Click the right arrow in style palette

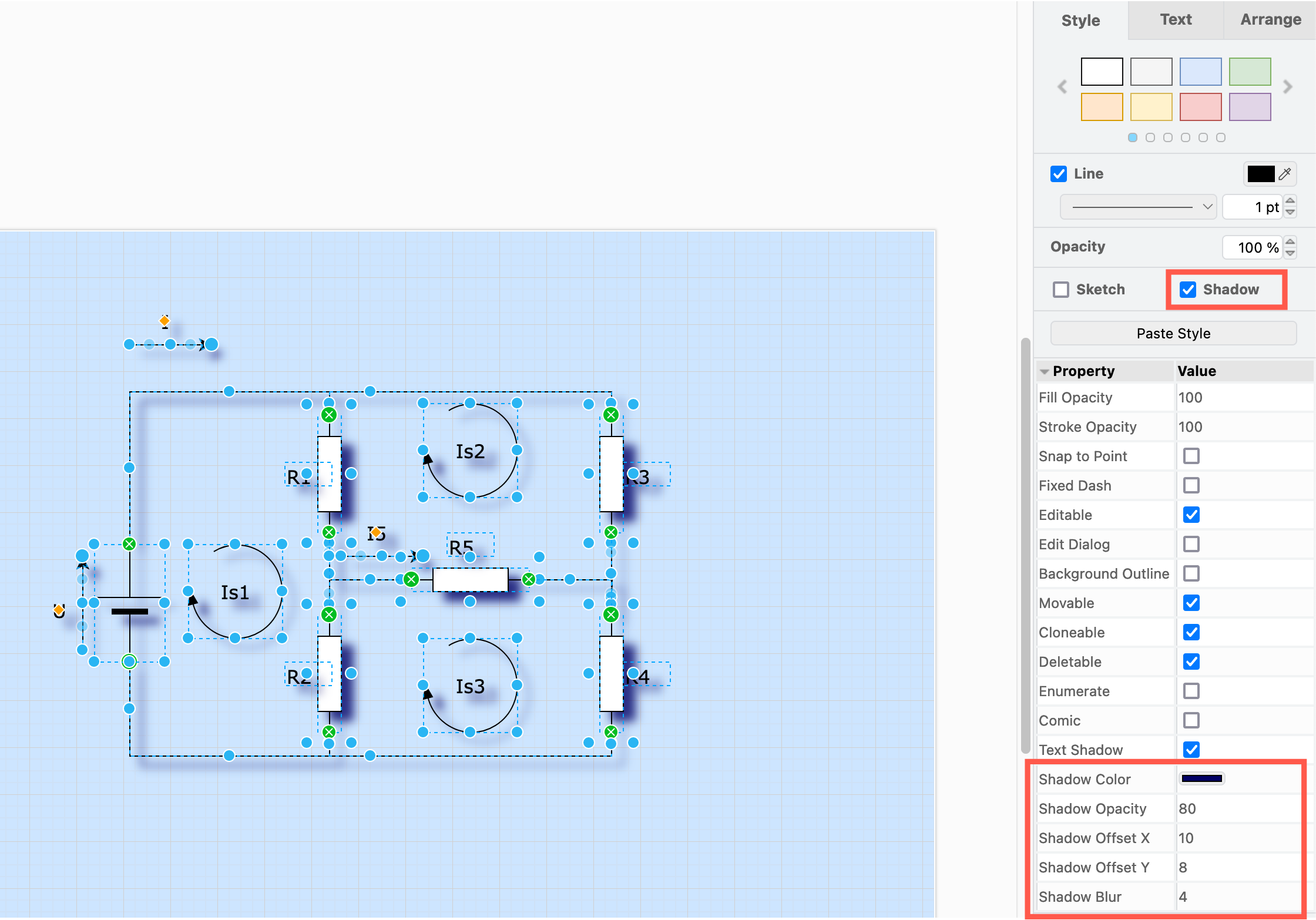(1289, 87)
